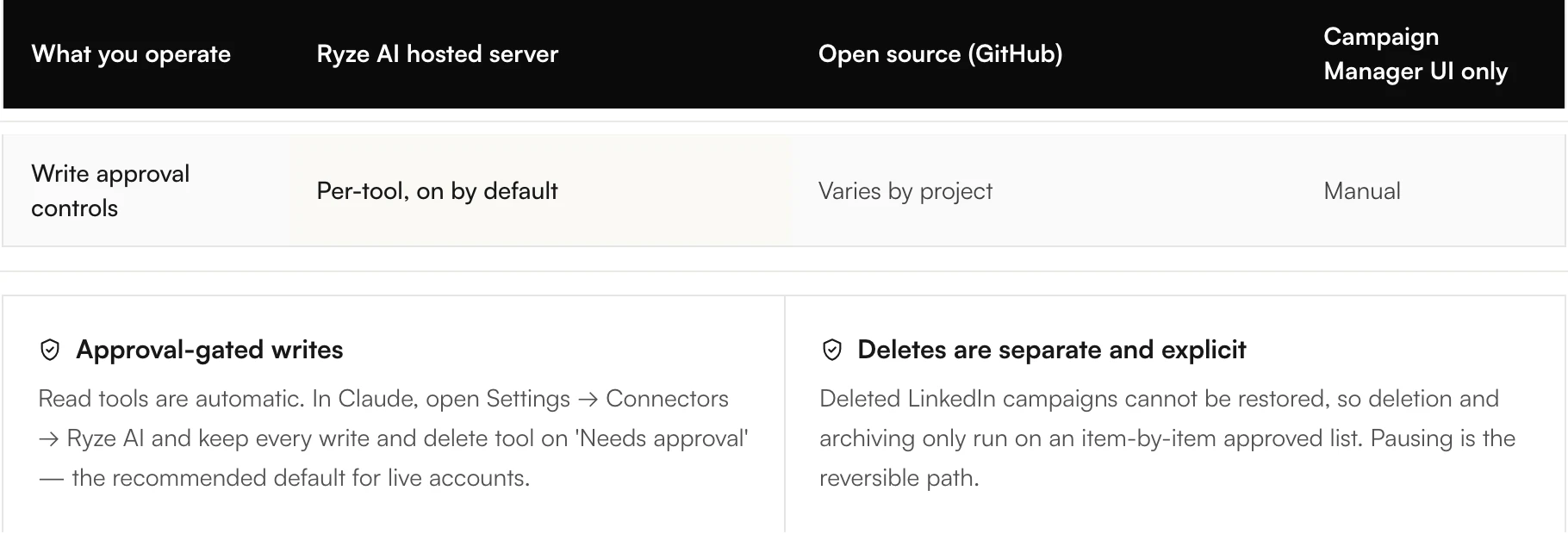Click paragraph starting 'Deleted LinkedIn campaigns'
This screenshot has width=1568, height=534.
click(x=1167, y=438)
